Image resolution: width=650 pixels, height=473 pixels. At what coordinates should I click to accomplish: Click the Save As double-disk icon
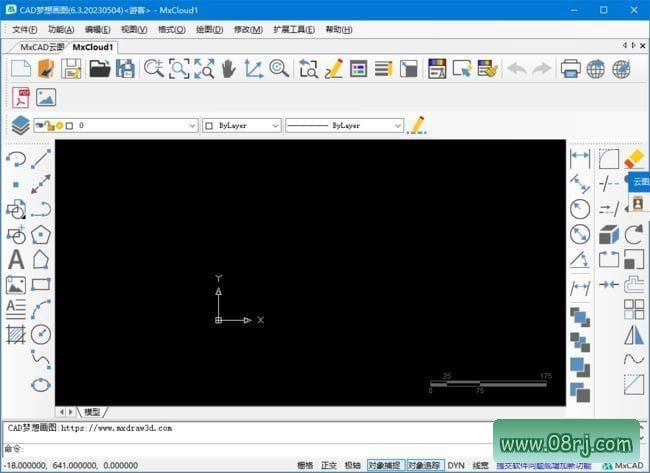pyautogui.click(x=125, y=68)
